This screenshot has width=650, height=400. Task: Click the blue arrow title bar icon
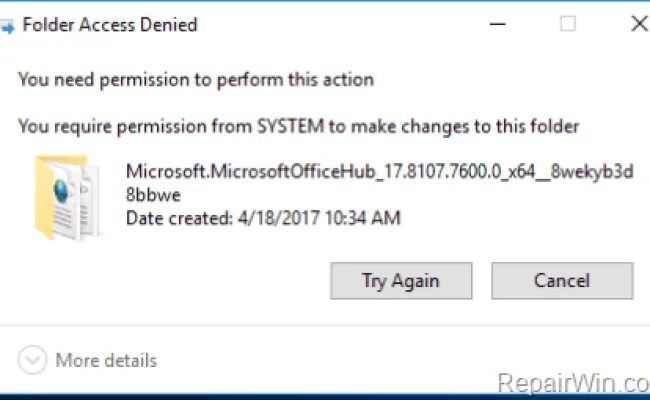pyautogui.click(x=7, y=27)
